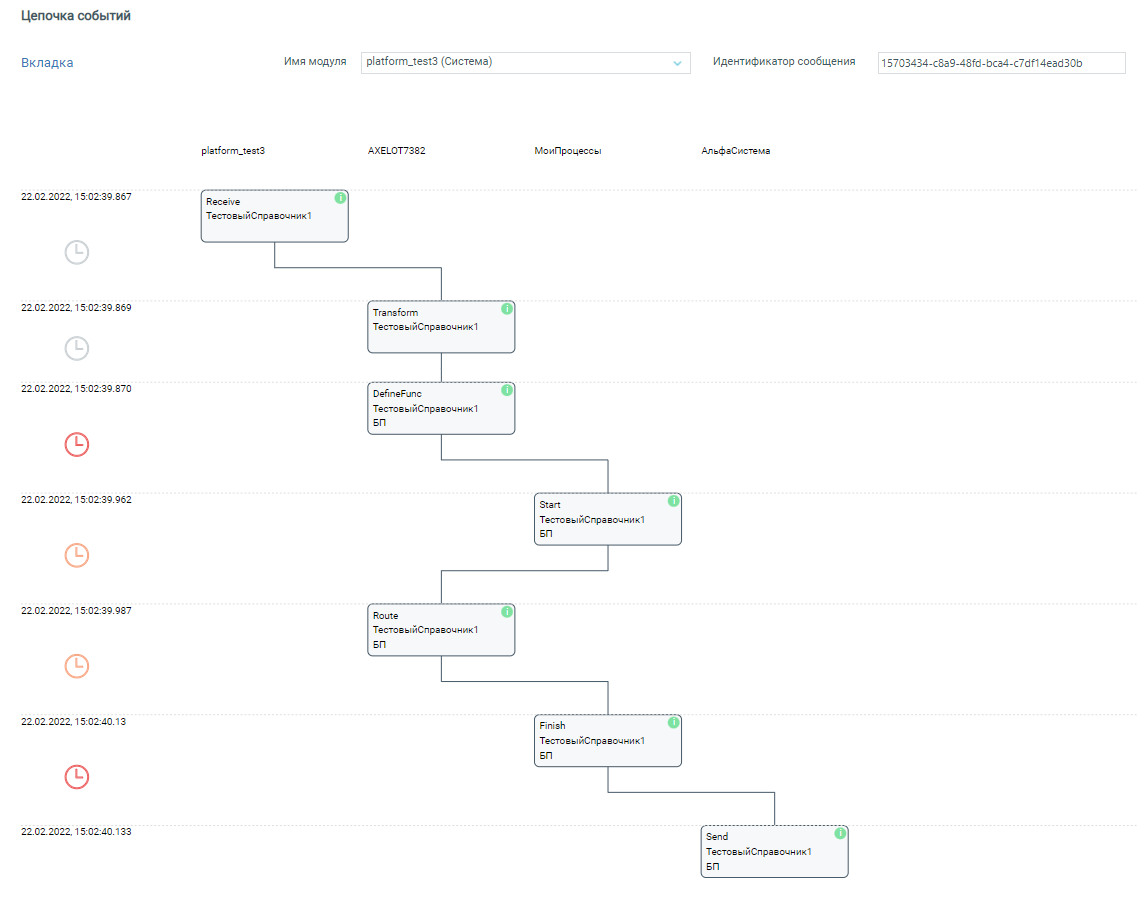Viewport: 1137px width, 898px height.
Task: Click the info icon on Transform node
Action: click(507, 309)
